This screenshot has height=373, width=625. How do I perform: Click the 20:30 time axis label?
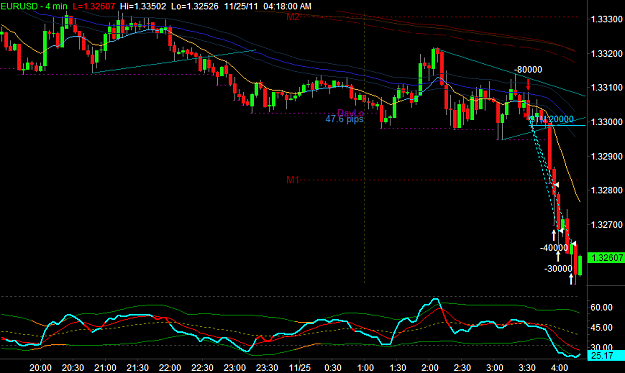[73, 368]
